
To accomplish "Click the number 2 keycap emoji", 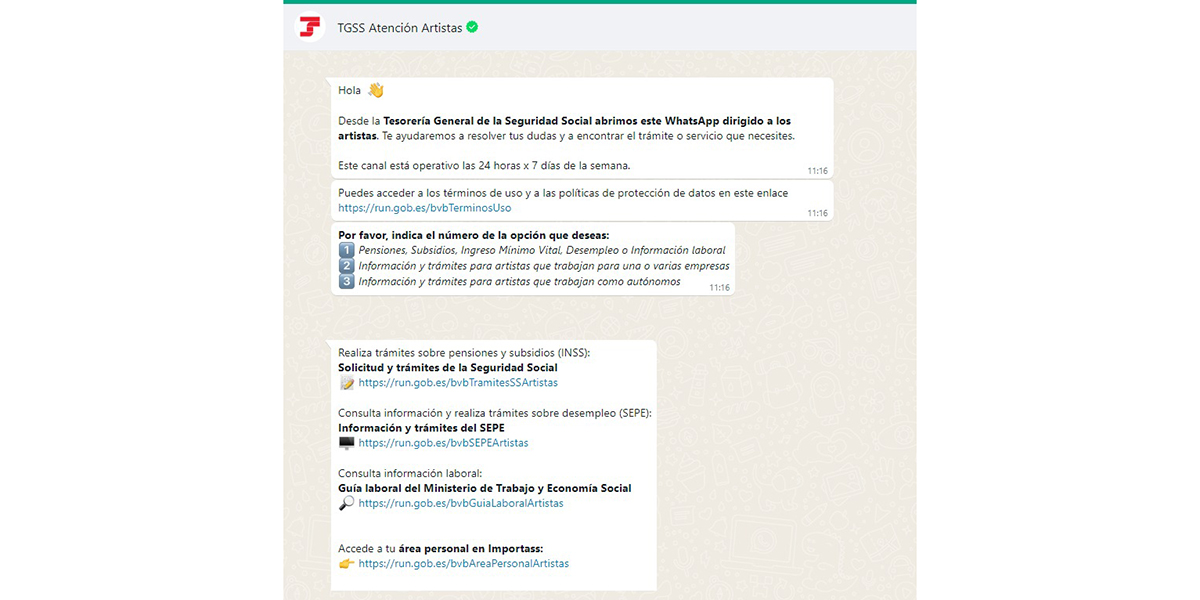I will pyautogui.click(x=347, y=266).
